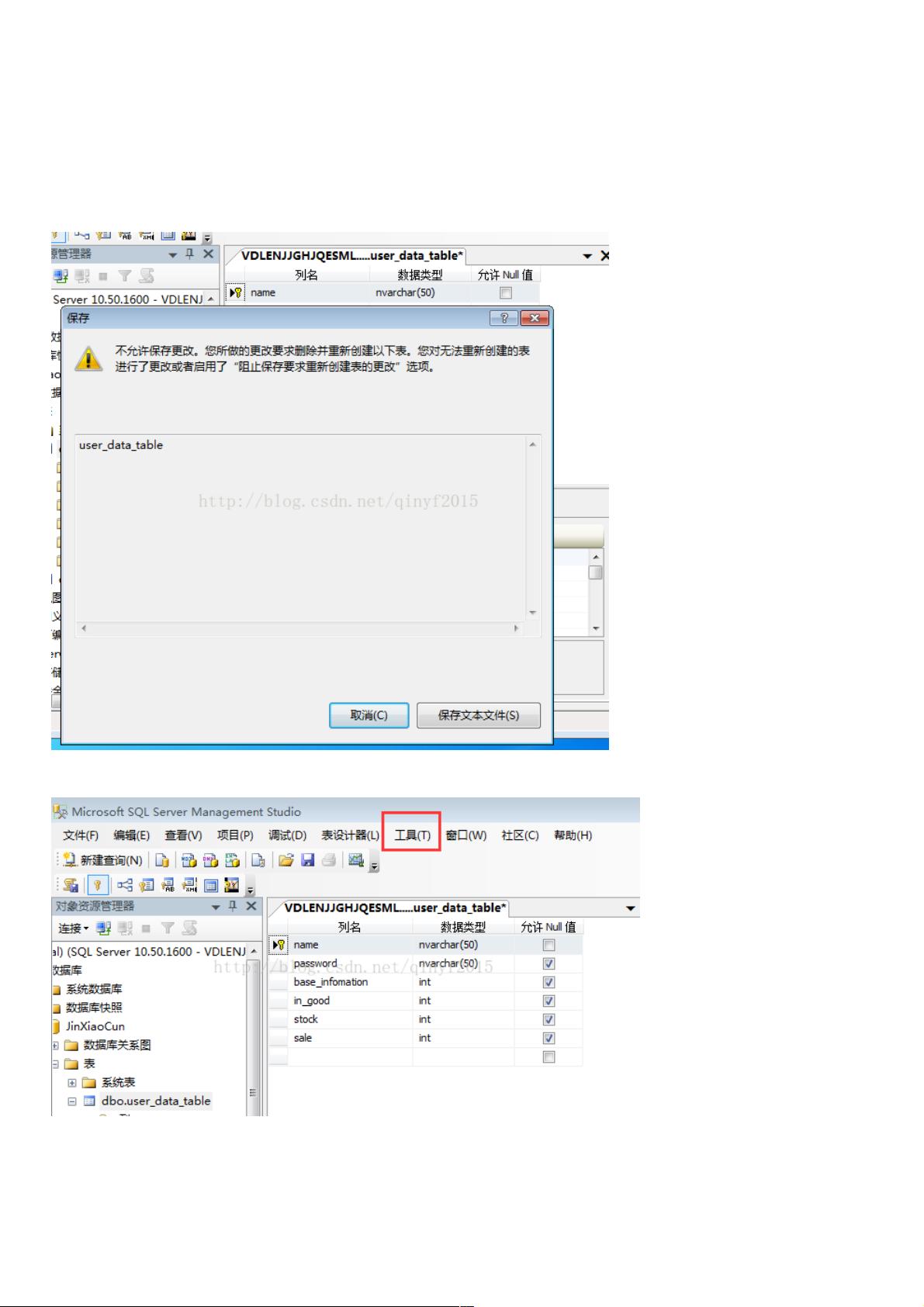924x1307 pixels.
Task: Open the 工具(T) menu
Action: coord(412,835)
